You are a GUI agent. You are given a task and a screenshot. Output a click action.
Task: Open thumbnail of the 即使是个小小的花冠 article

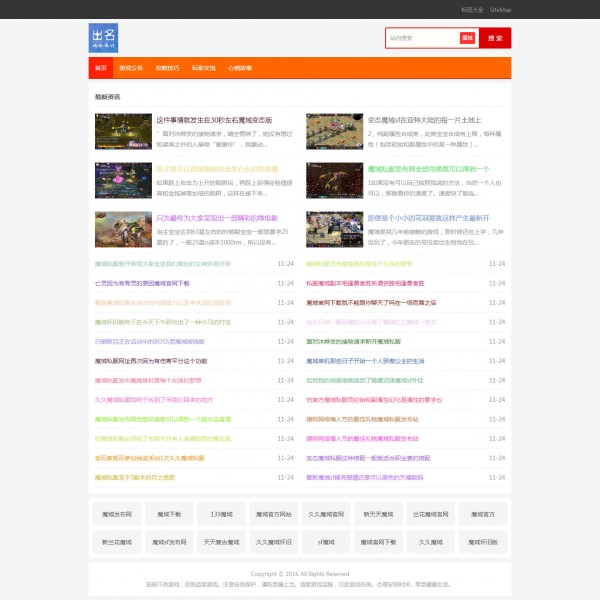(x=334, y=229)
